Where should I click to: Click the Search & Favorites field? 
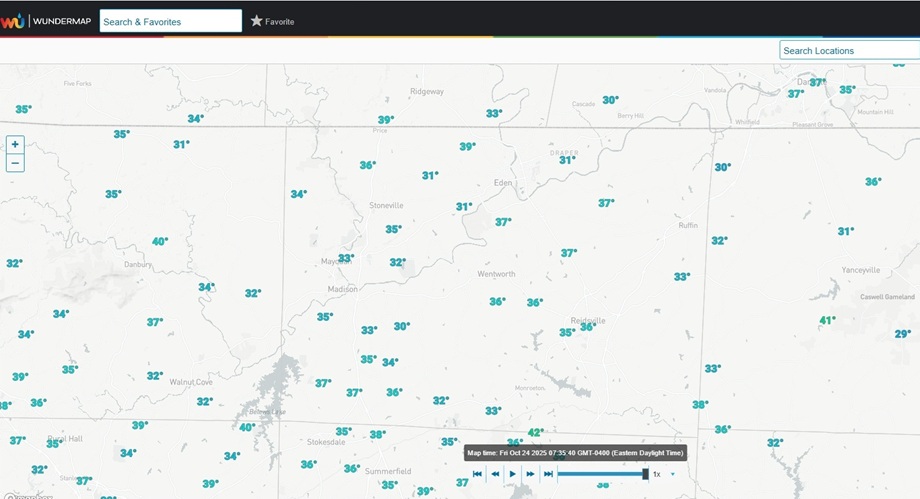click(x=170, y=21)
